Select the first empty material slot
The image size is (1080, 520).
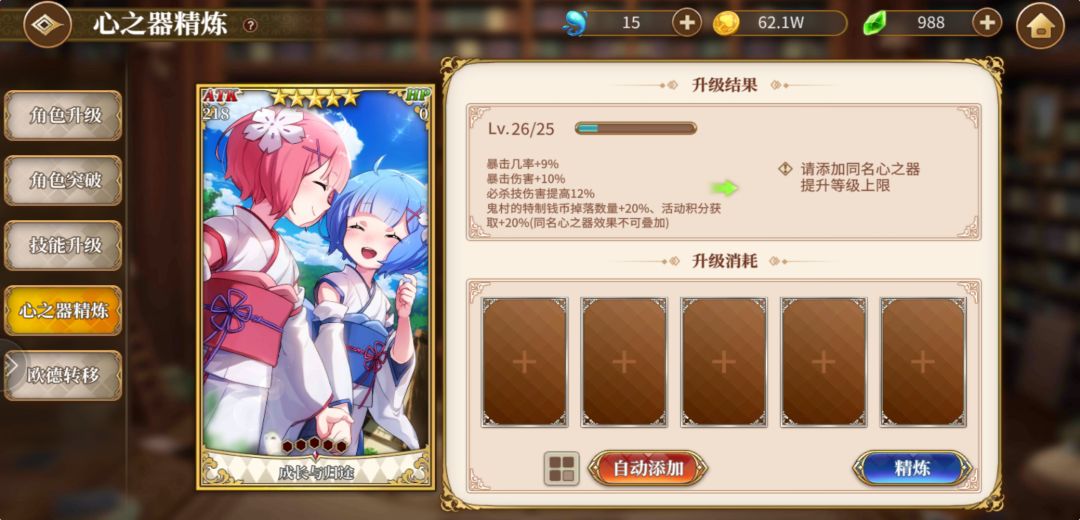click(525, 362)
